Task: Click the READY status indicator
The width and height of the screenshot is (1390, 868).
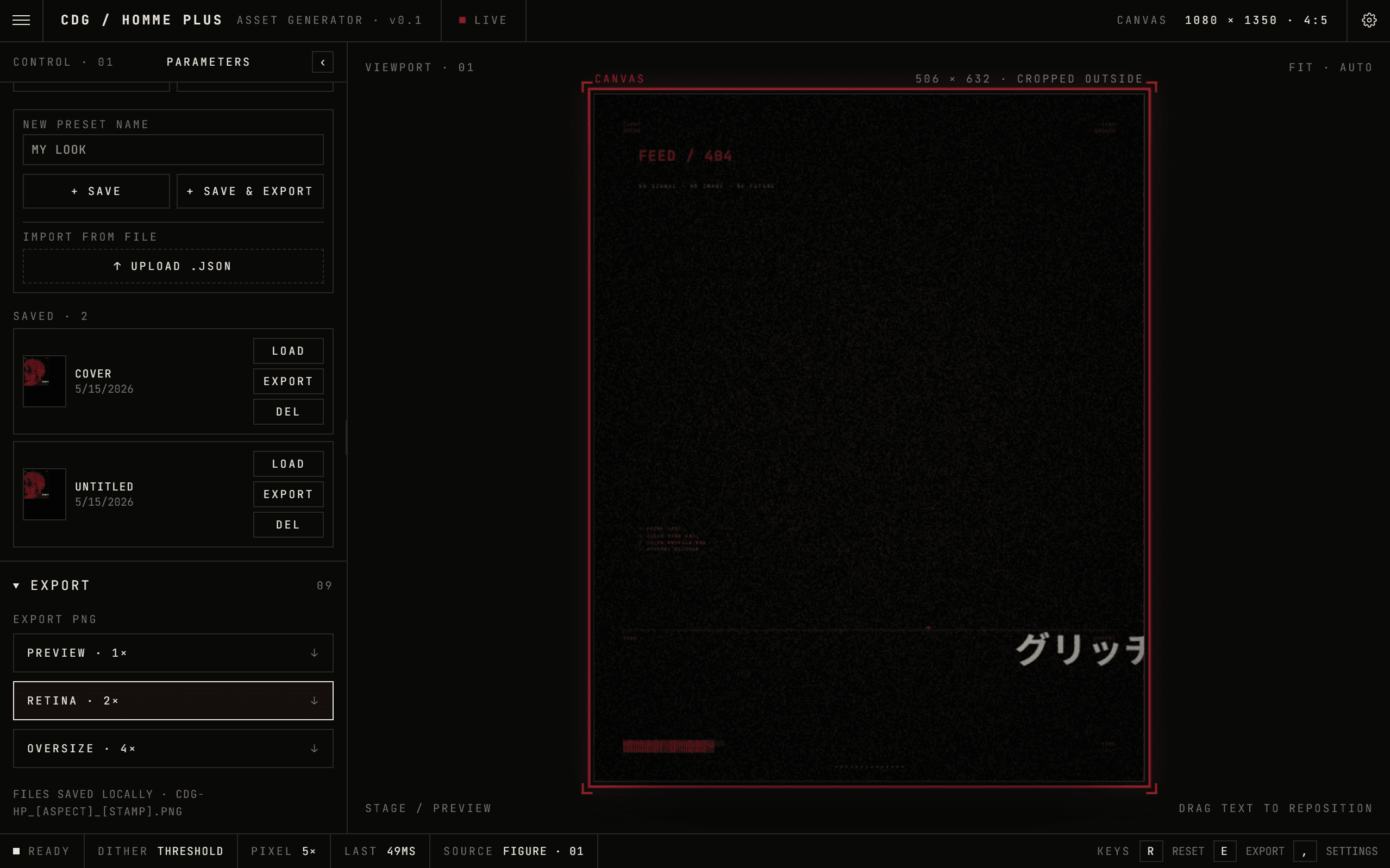Action: pyautogui.click(x=41, y=851)
